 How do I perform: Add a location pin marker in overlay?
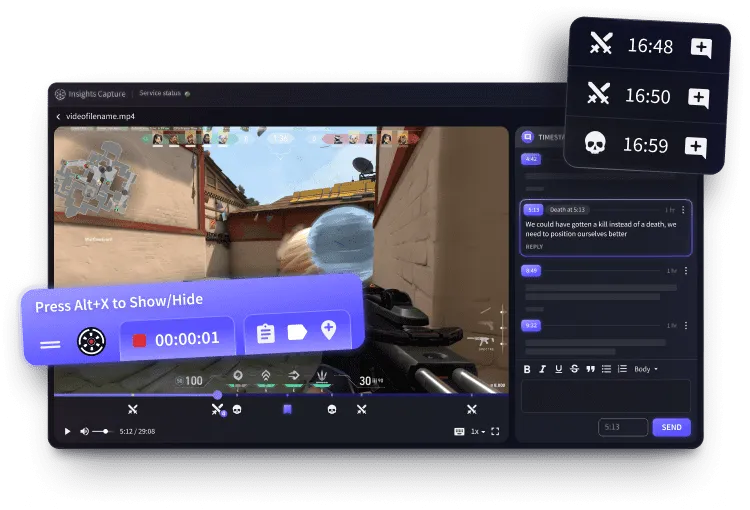pos(328,330)
